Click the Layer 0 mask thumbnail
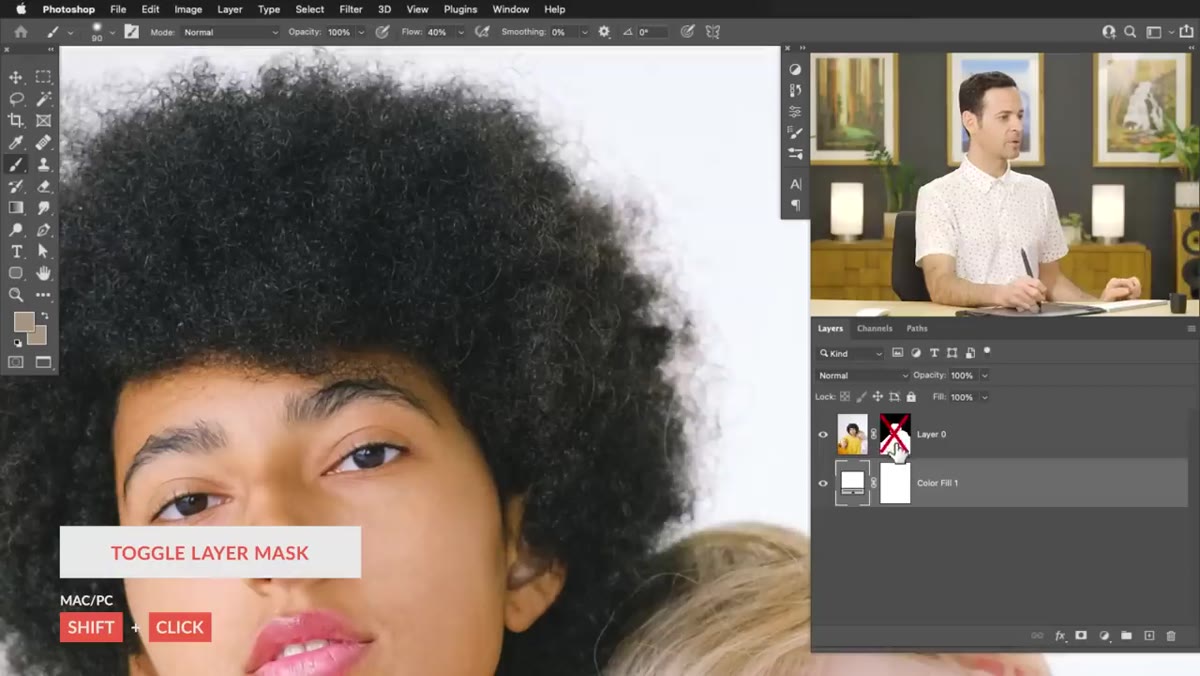Viewport: 1200px width, 676px height. [895, 435]
